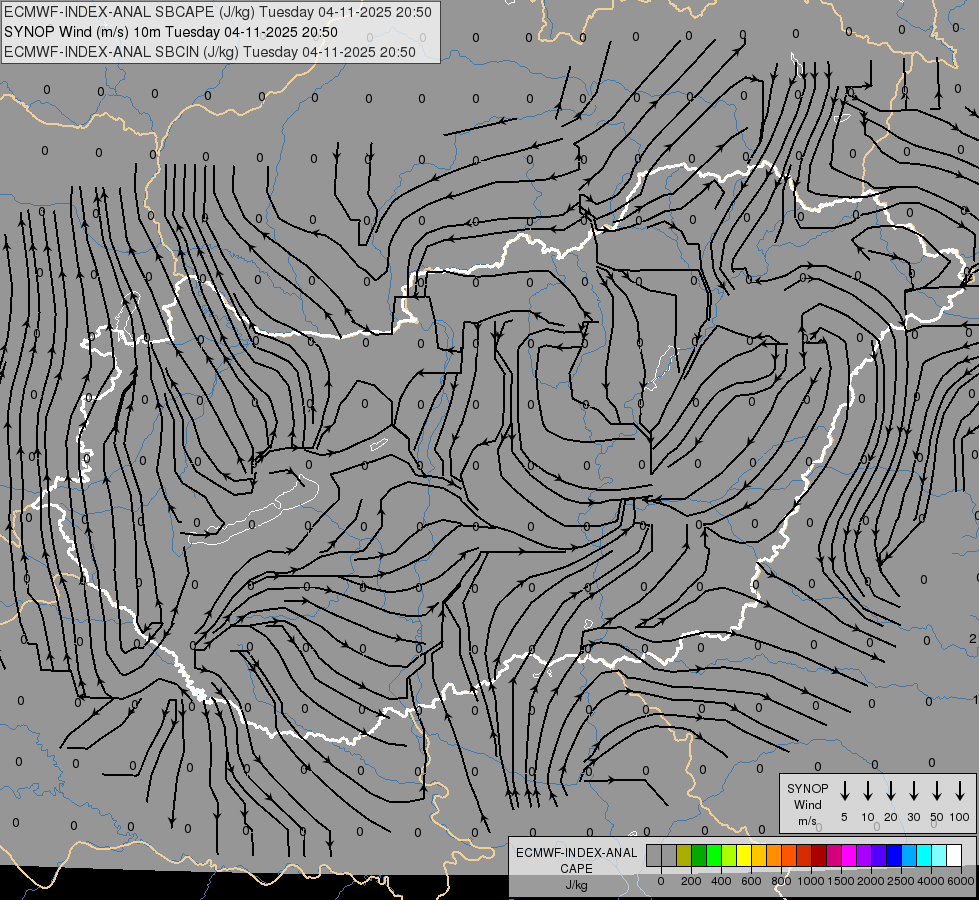Pick the pure blue CAPE legend swatch

click(x=893, y=855)
